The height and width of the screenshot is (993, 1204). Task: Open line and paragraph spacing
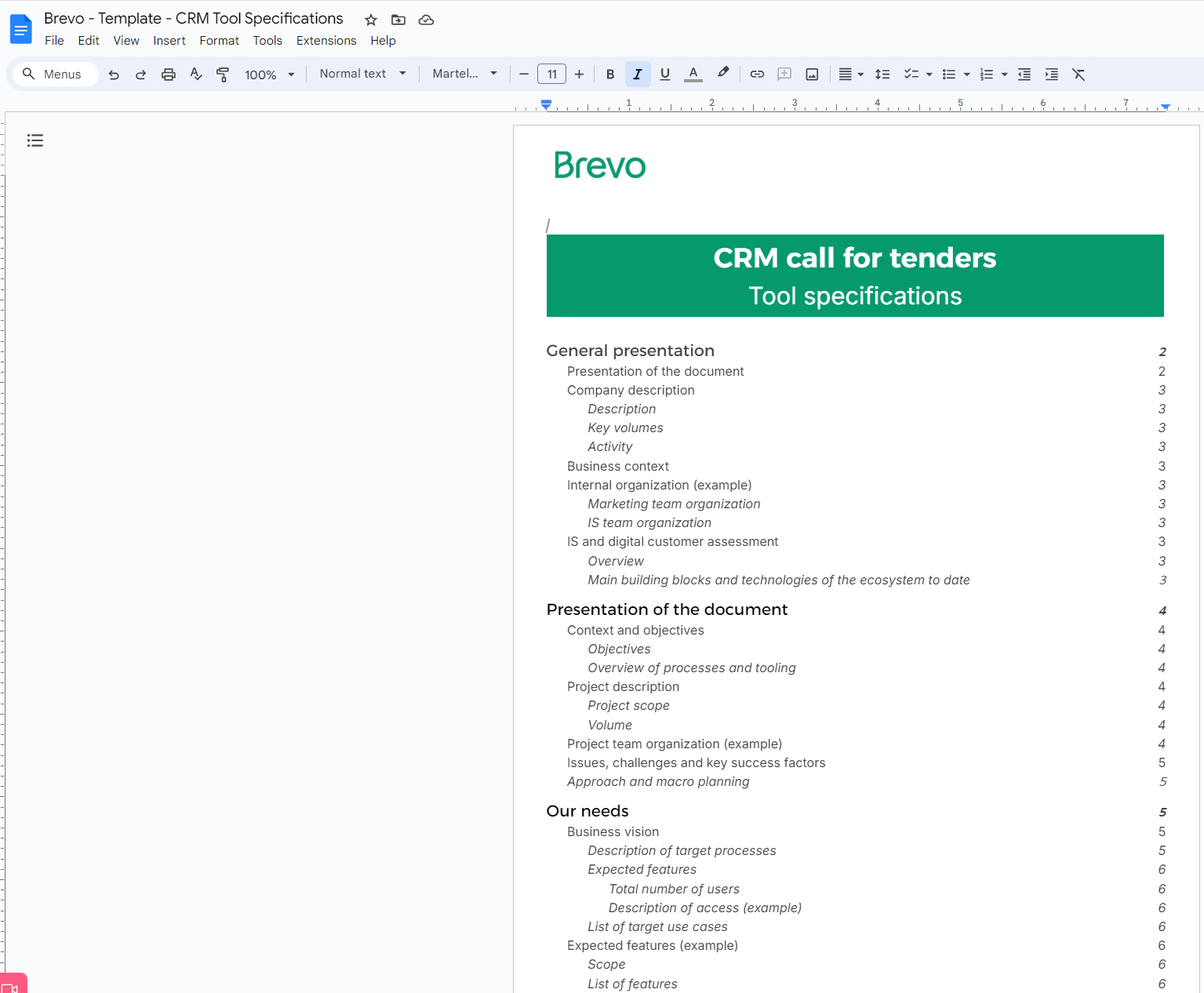click(x=882, y=75)
